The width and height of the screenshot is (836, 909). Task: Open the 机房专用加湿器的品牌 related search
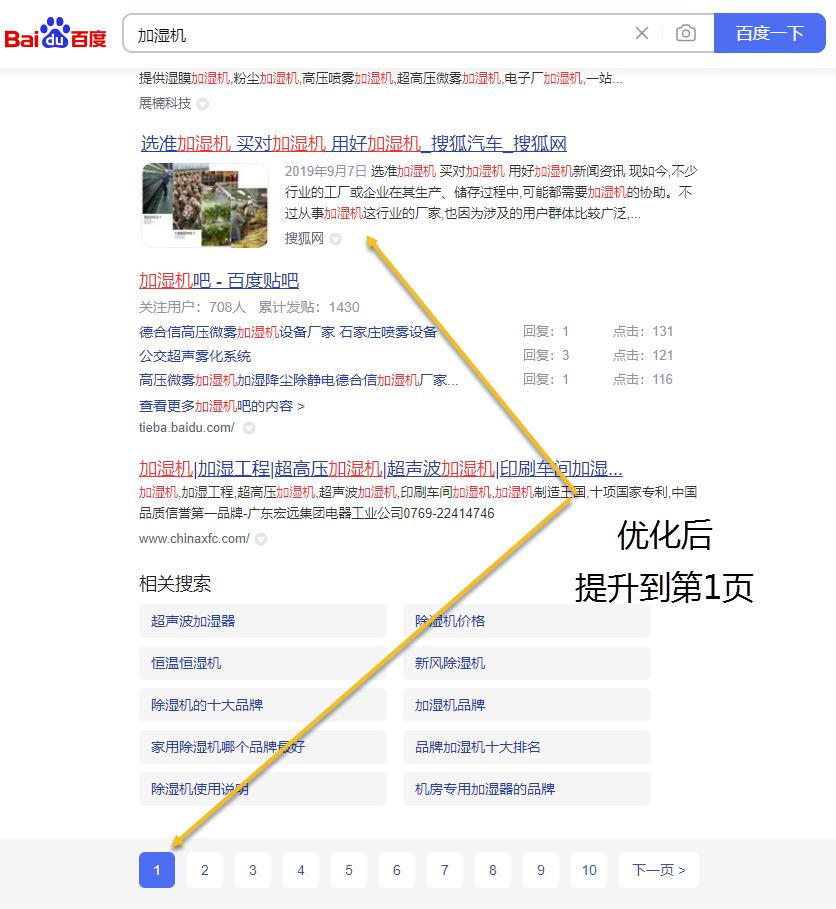(x=484, y=788)
